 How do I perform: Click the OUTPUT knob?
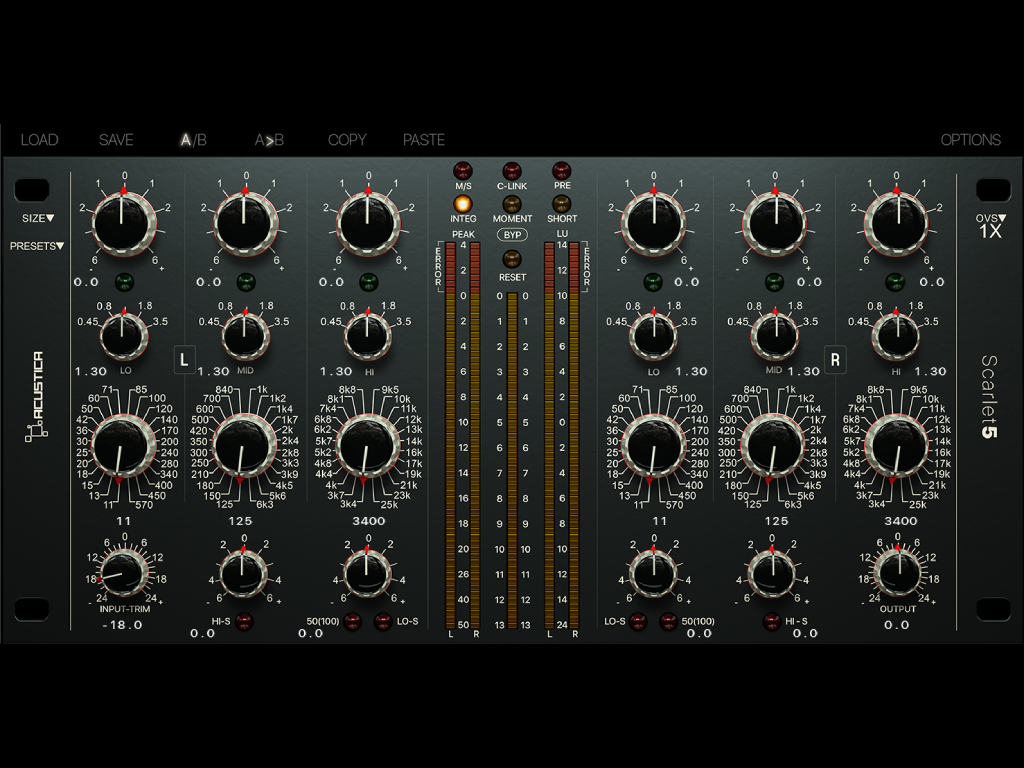(897, 573)
